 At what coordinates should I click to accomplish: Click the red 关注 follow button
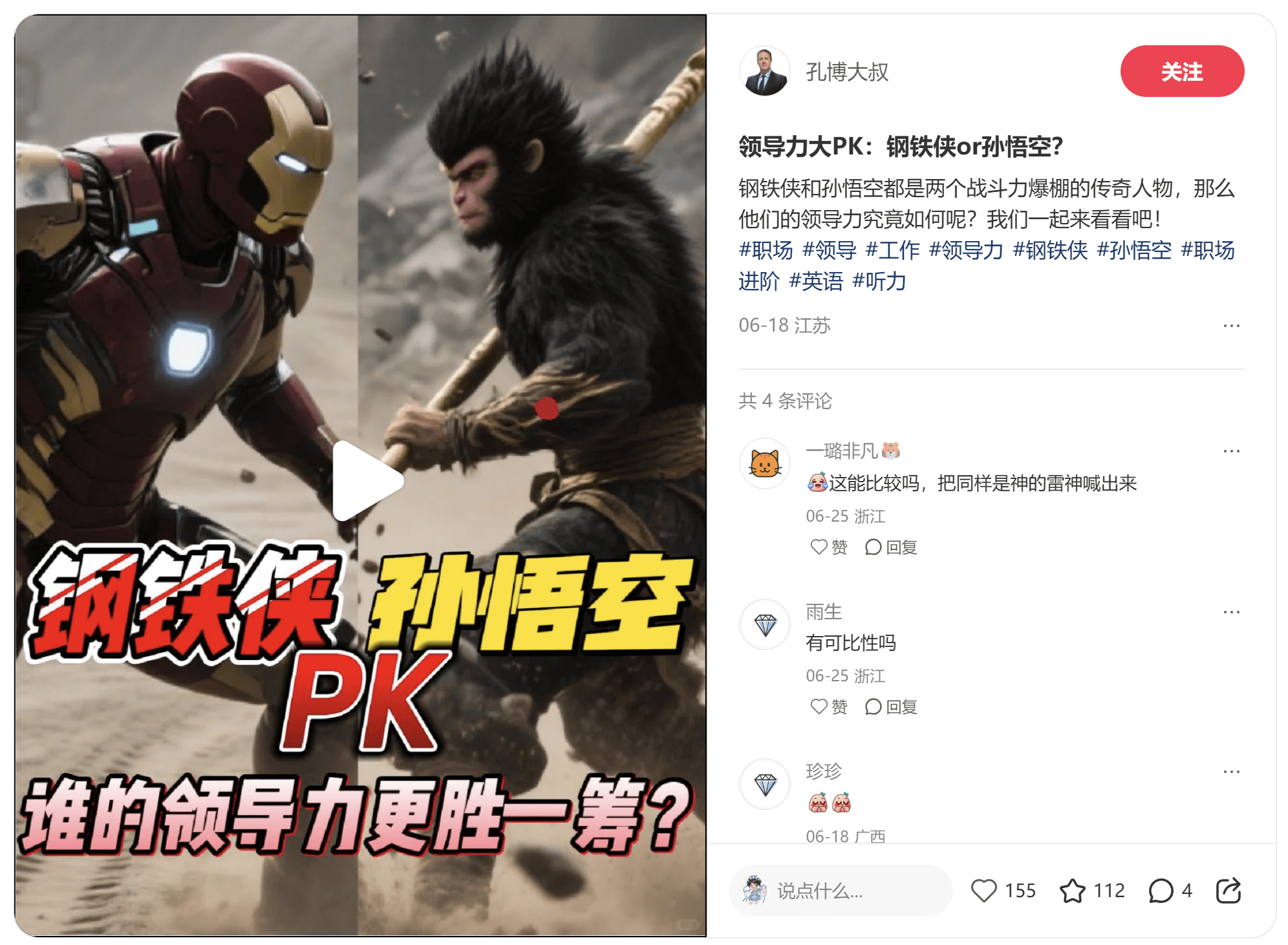click(1181, 71)
